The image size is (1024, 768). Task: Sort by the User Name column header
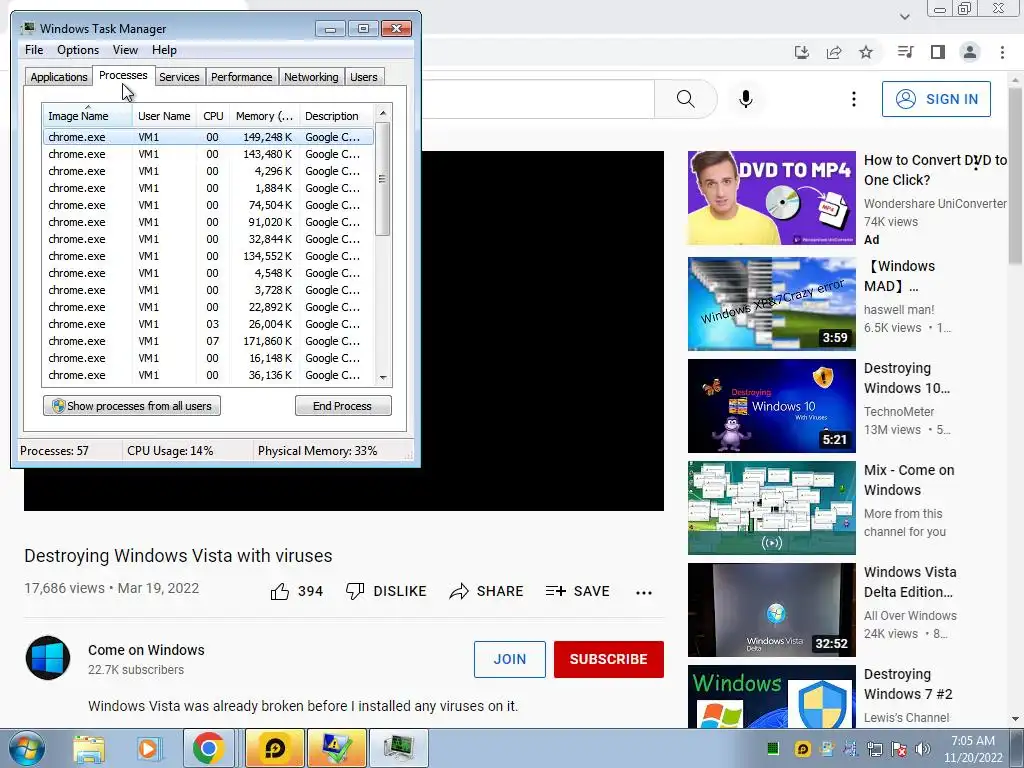tap(165, 116)
